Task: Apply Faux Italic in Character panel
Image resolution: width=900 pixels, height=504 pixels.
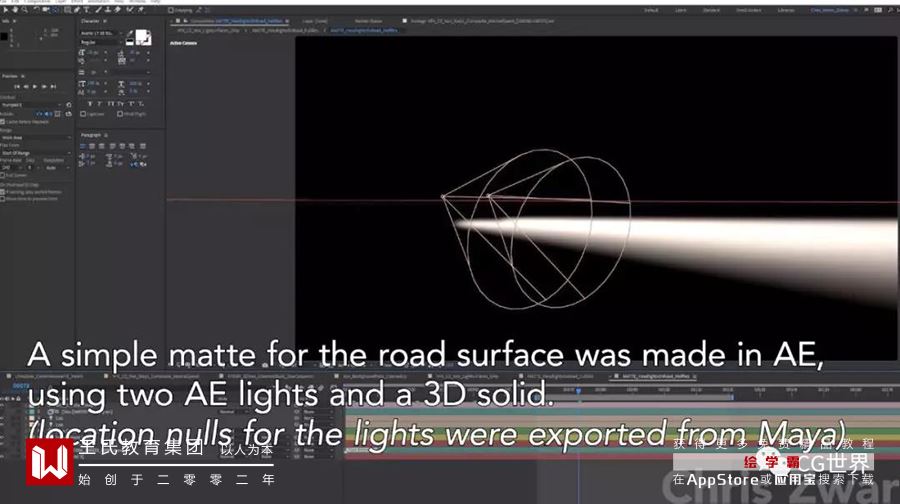Action: click(x=99, y=104)
